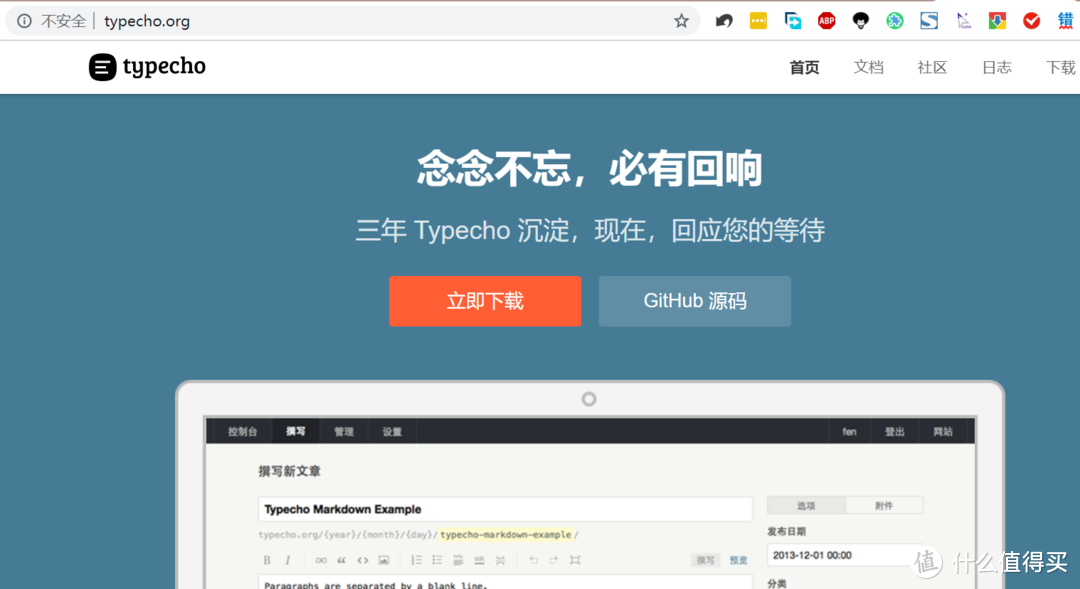Image resolution: width=1080 pixels, height=589 pixels.
Task: Open the purple cursor Clean extension icon
Action: [964, 21]
